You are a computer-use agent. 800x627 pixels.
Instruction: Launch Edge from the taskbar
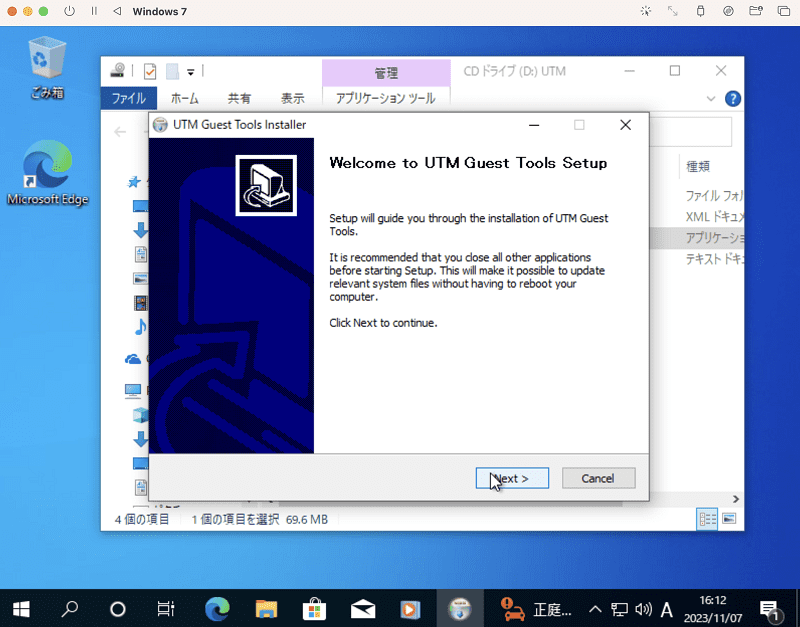tap(217, 609)
